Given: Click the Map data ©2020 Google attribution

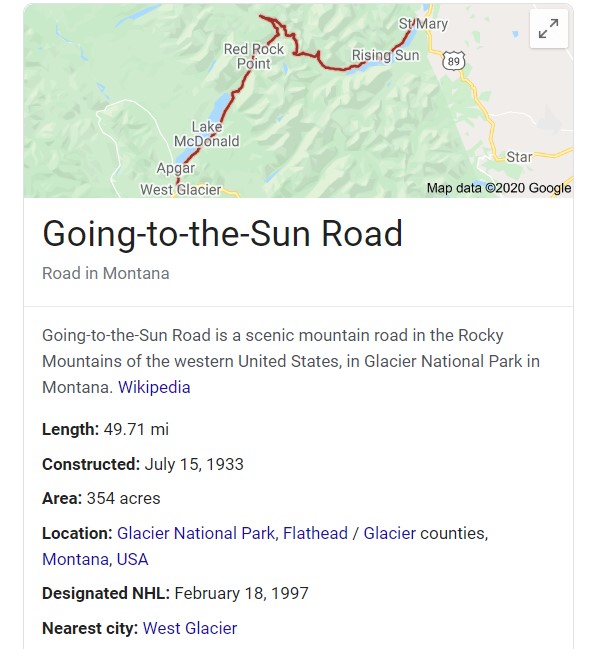Looking at the screenshot, I should tap(499, 188).
